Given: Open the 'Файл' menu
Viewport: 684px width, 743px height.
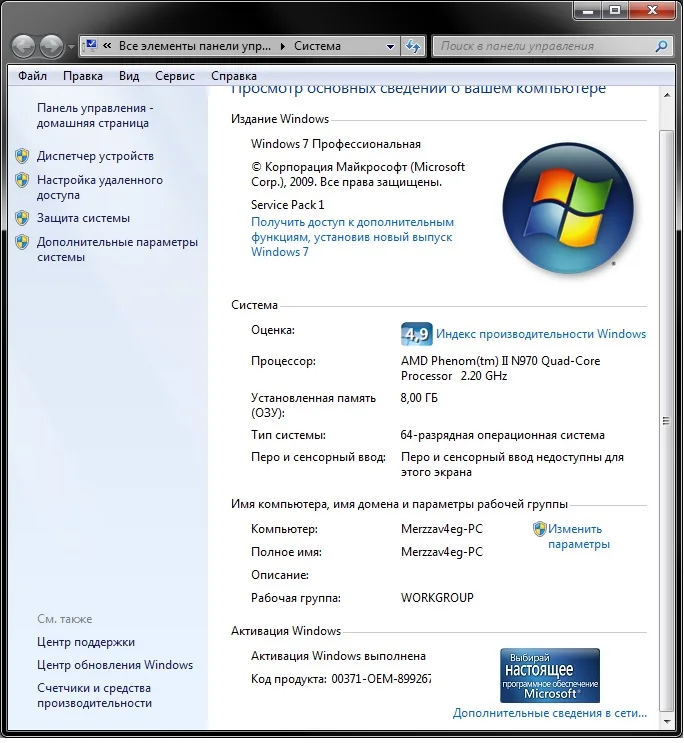Looking at the screenshot, I should click(32, 76).
